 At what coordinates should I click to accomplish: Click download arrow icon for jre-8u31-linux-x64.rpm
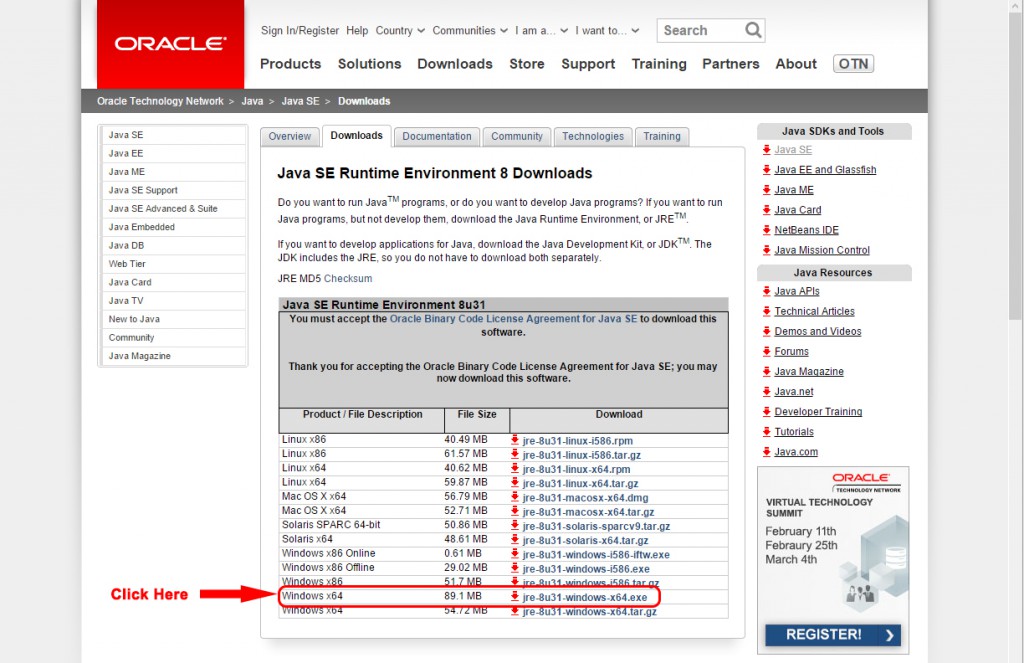[515, 469]
